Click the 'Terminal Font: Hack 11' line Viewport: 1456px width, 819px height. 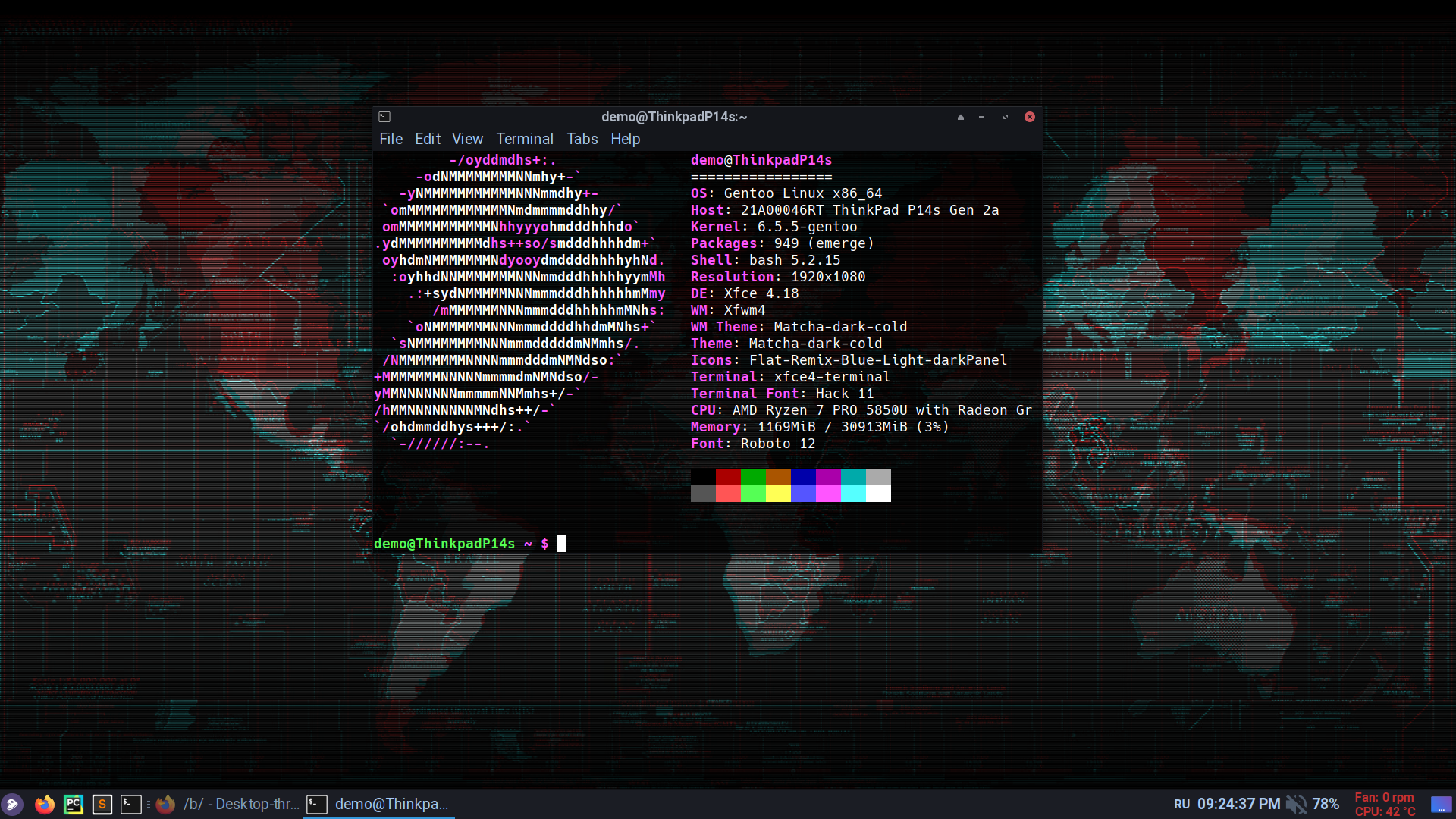783,394
